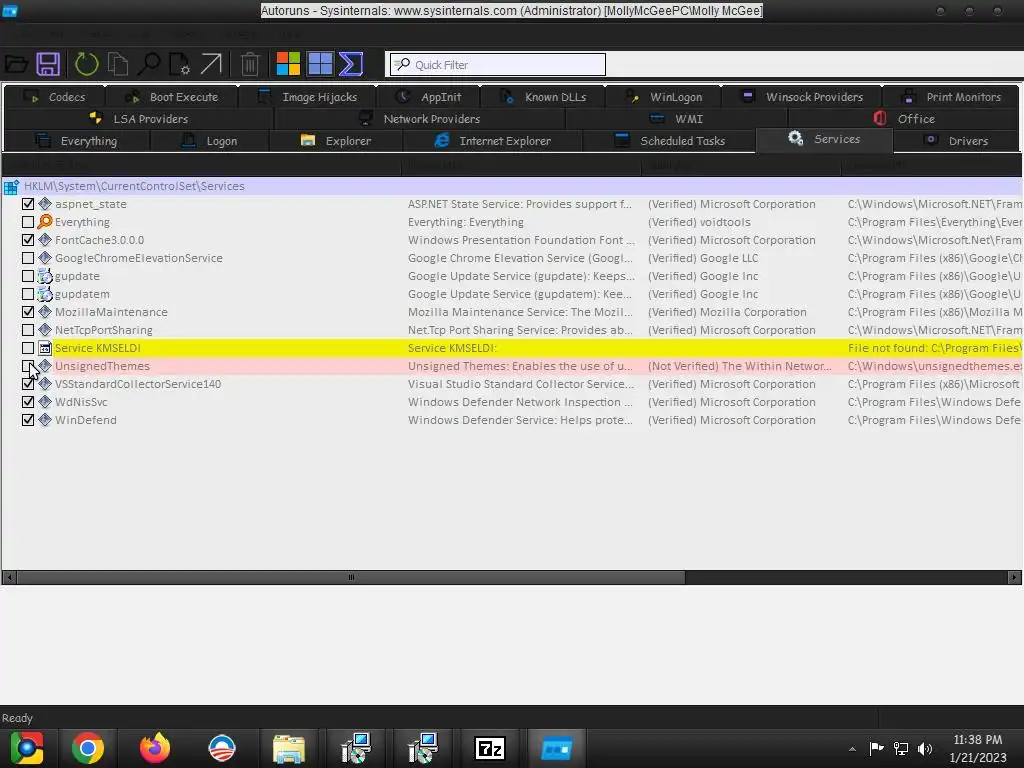Click the green Refresh icon
The image size is (1024, 768).
pos(86,64)
